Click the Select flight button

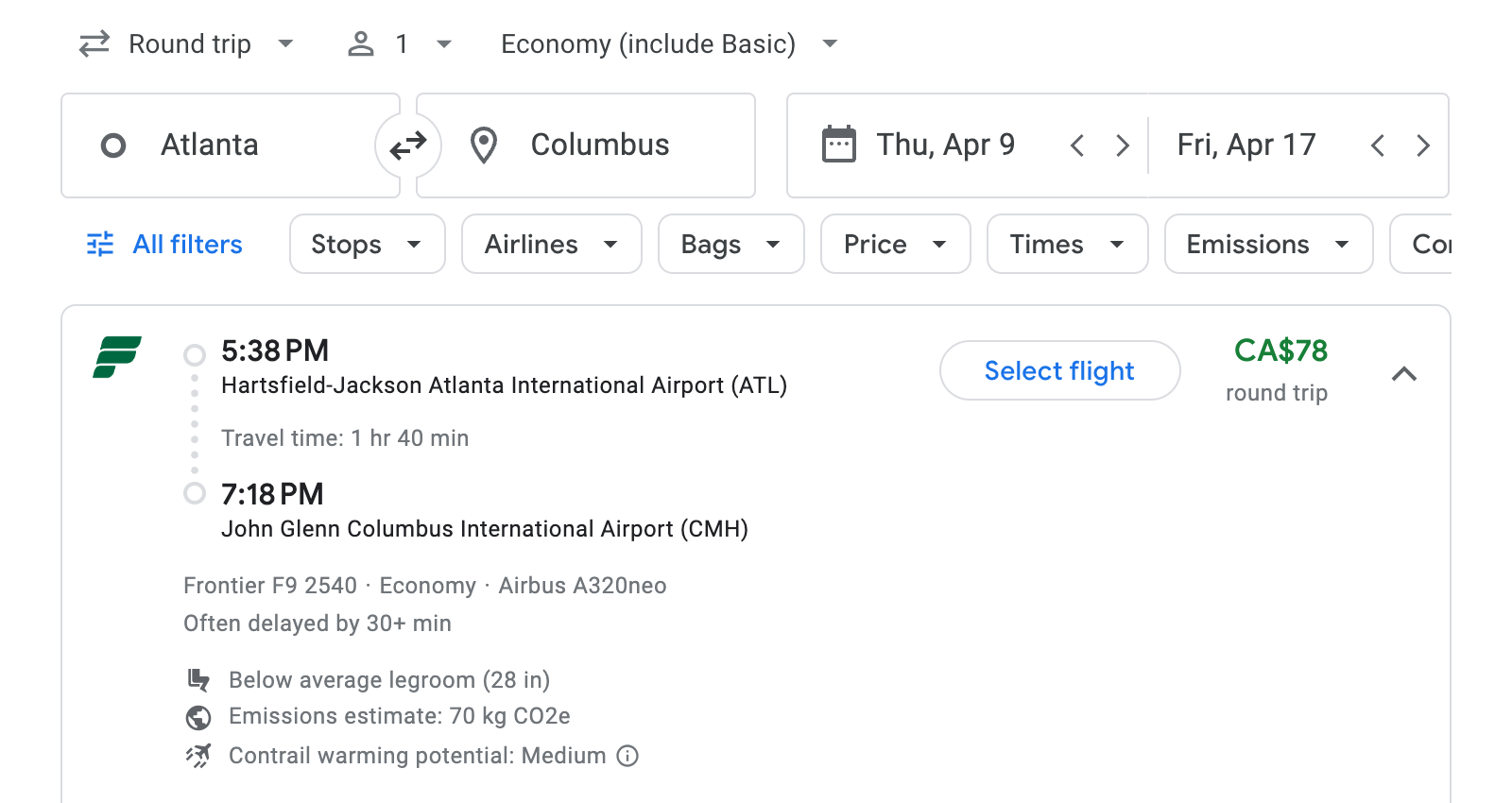point(1059,370)
